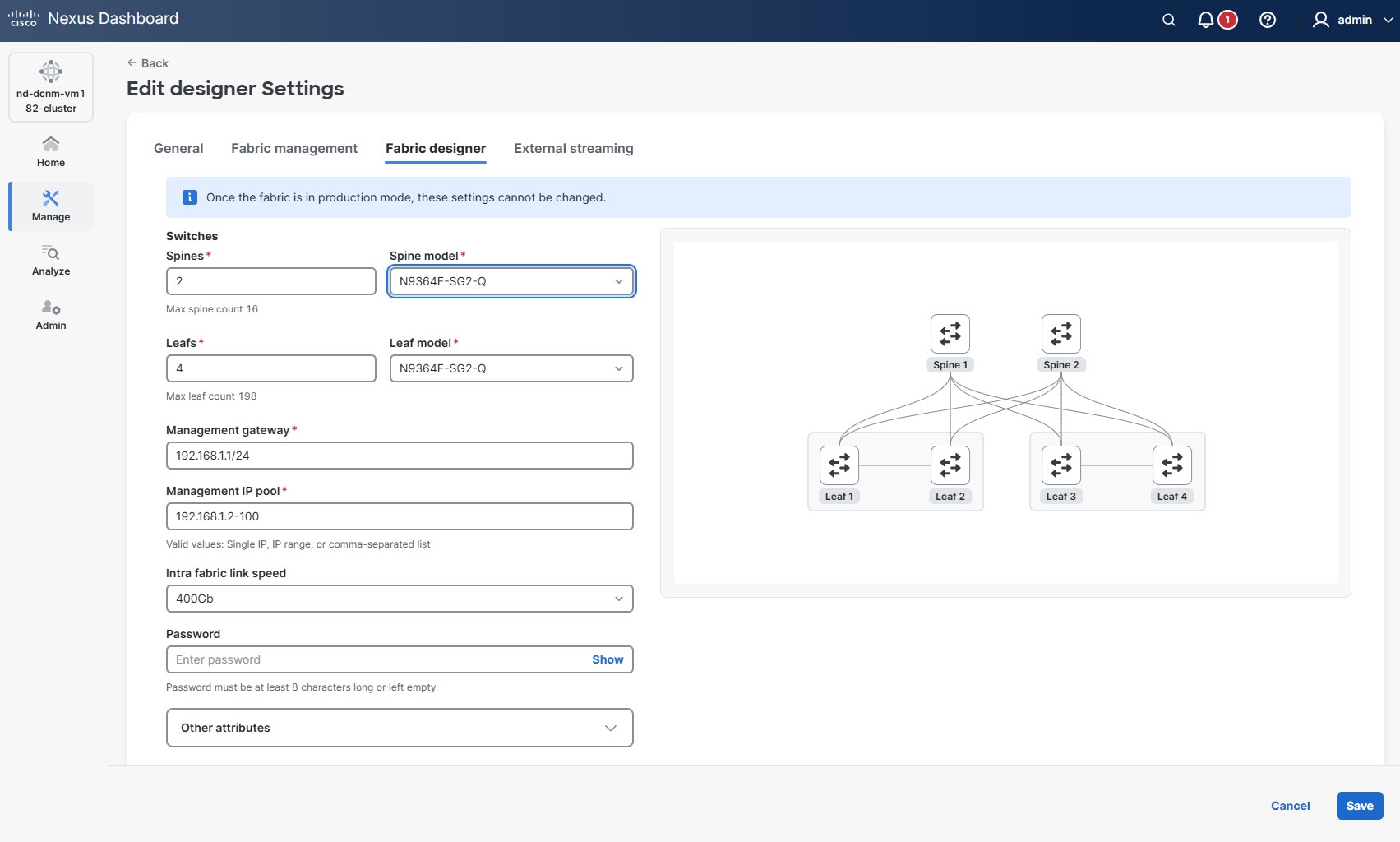Open the Leaf model dropdown
This screenshot has width=1400, height=842.
(x=511, y=368)
